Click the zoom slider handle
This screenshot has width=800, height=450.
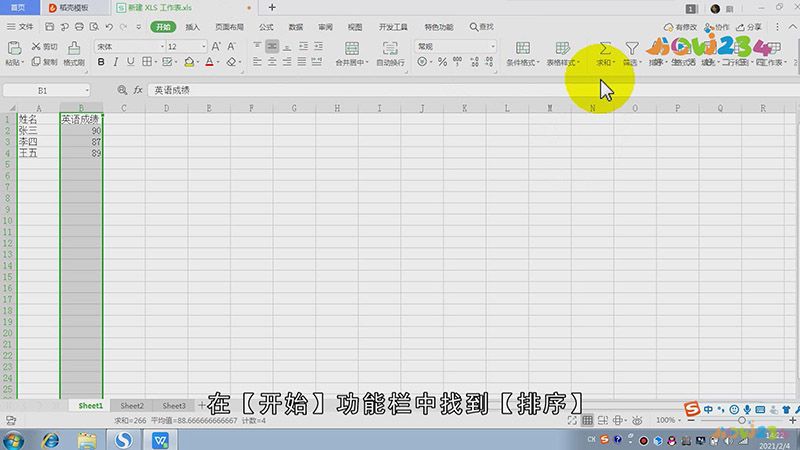pyautogui.click(x=742, y=420)
